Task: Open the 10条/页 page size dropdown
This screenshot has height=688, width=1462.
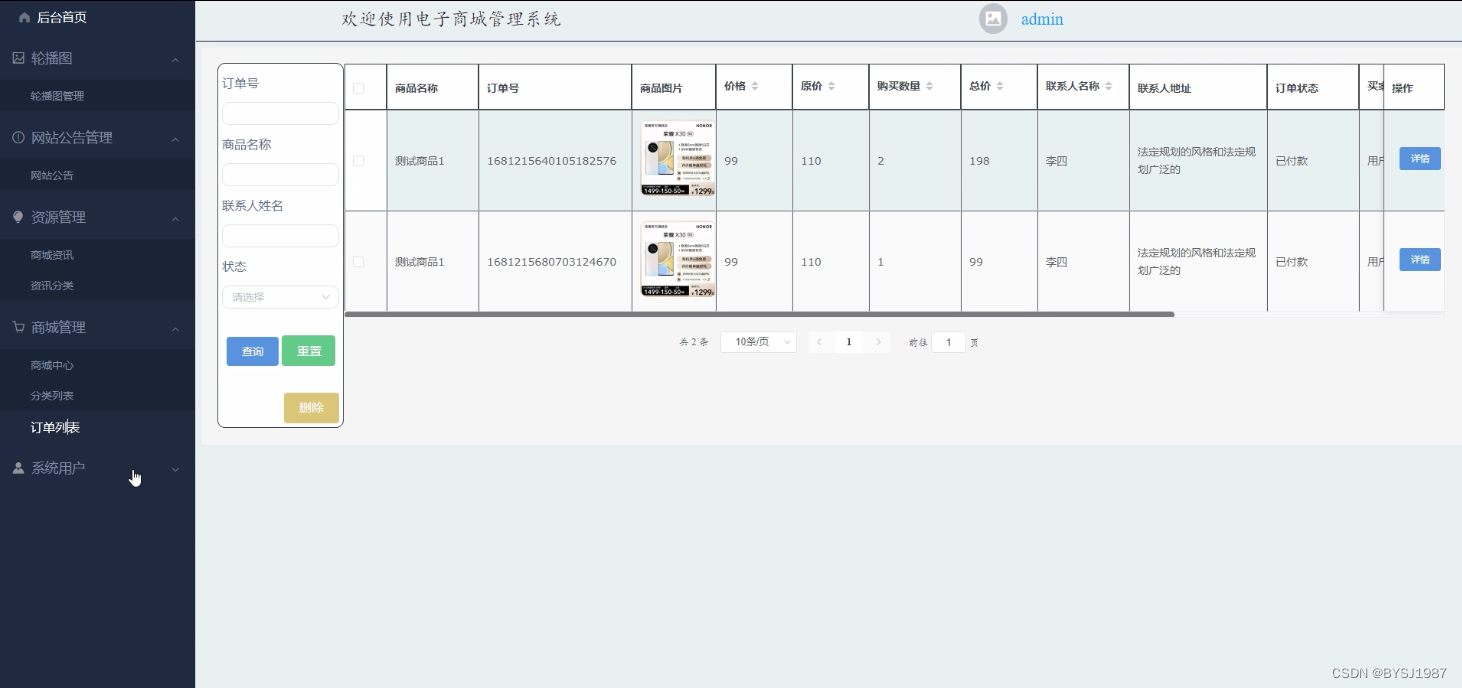Action: pyautogui.click(x=758, y=342)
